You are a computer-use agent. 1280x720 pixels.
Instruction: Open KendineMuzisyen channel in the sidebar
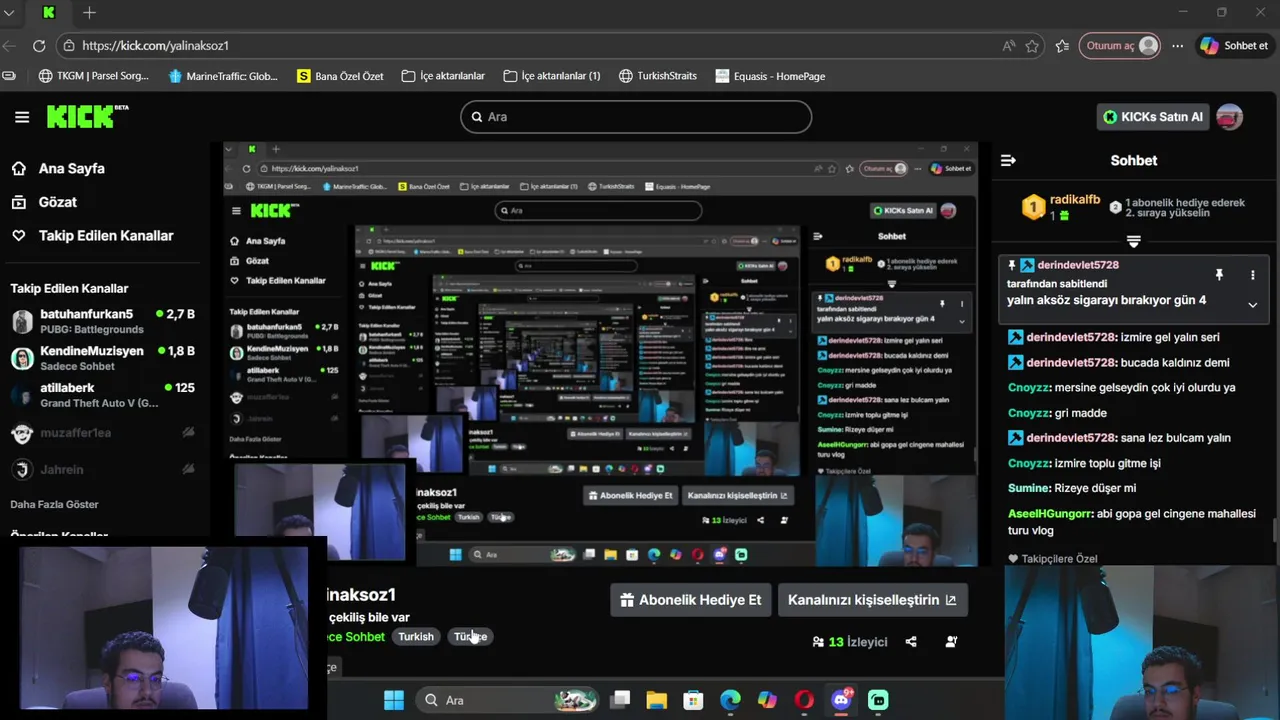pyautogui.click(x=103, y=358)
